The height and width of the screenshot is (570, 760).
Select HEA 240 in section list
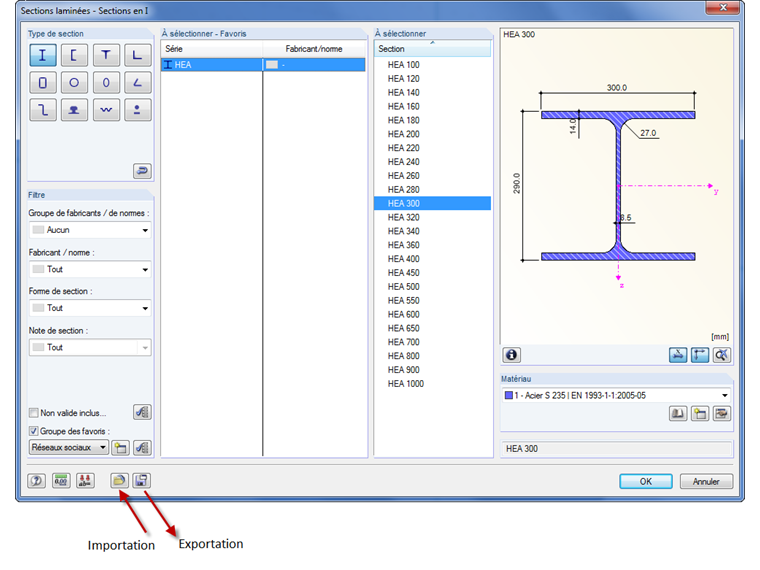pyautogui.click(x=432, y=162)
